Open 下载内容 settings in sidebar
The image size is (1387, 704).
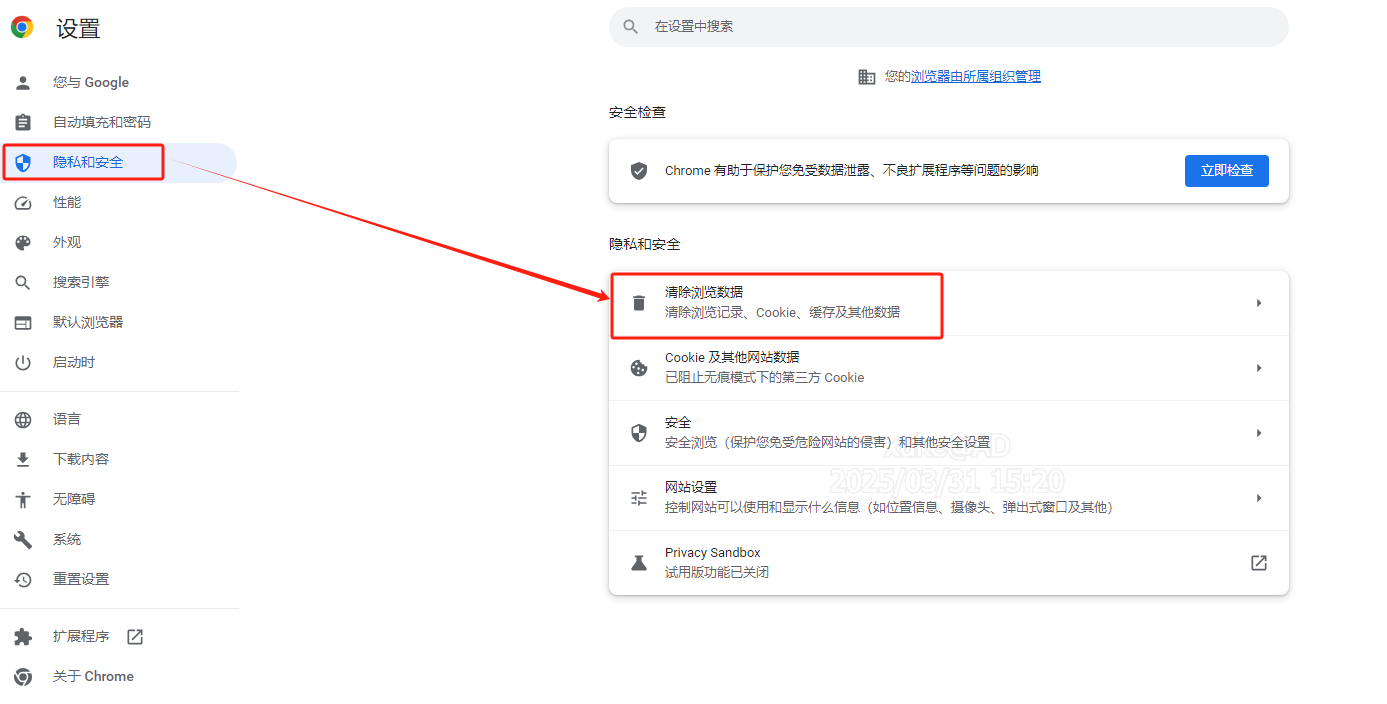point(81,459)
